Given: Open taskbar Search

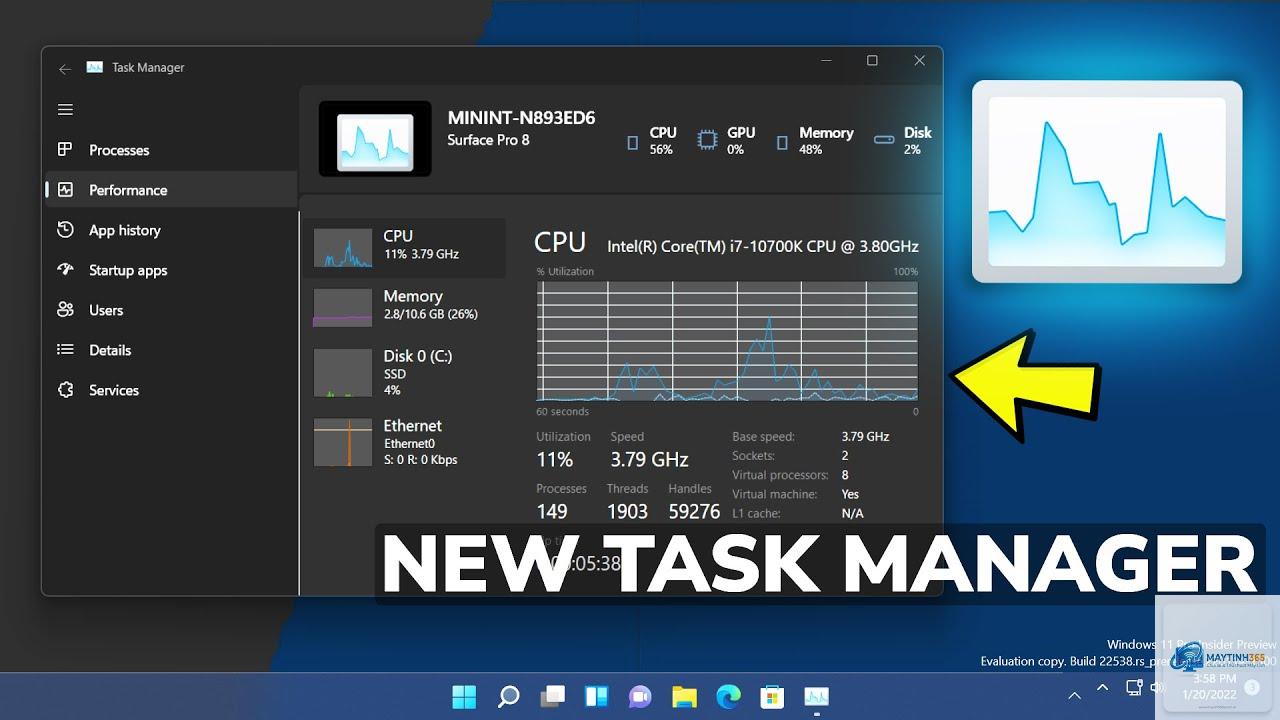Looking at the screenshot, I should [x=509, y=696].
